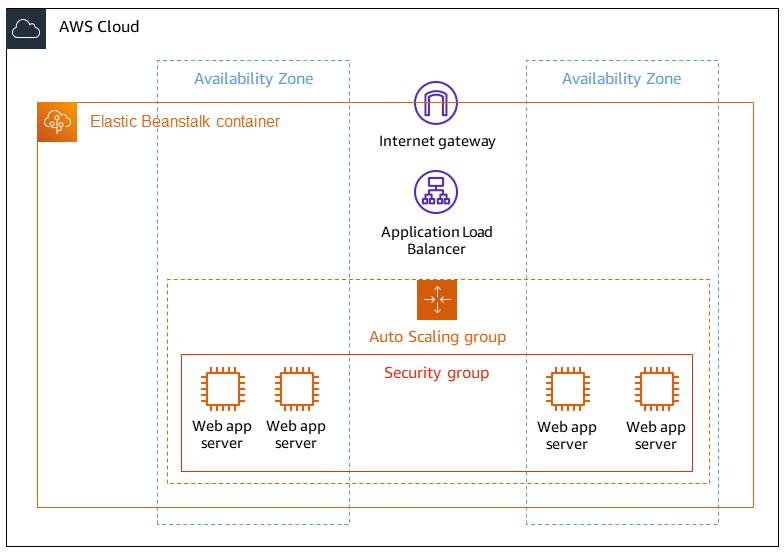Click the left Availability Zone label
This screenshot has width=784, height=554.
[x=254, y=79]
